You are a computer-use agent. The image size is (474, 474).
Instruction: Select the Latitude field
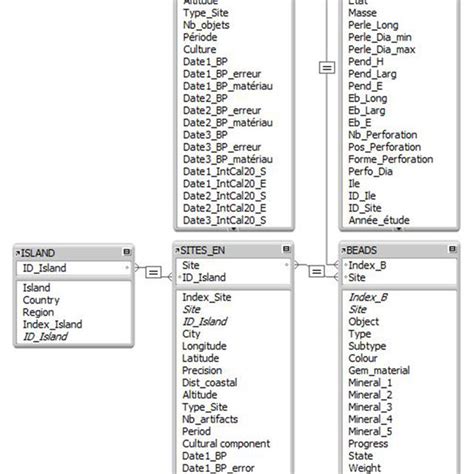[x=201, y=358]
